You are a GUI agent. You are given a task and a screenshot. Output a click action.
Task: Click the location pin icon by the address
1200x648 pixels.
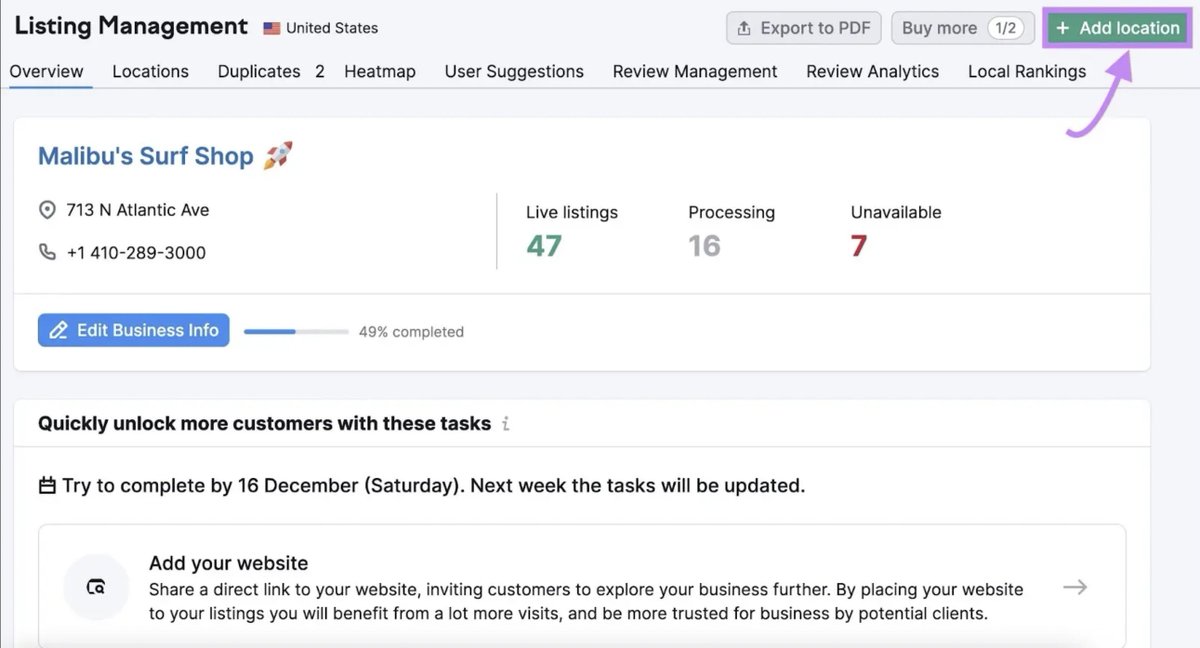[x=47, y=210]
